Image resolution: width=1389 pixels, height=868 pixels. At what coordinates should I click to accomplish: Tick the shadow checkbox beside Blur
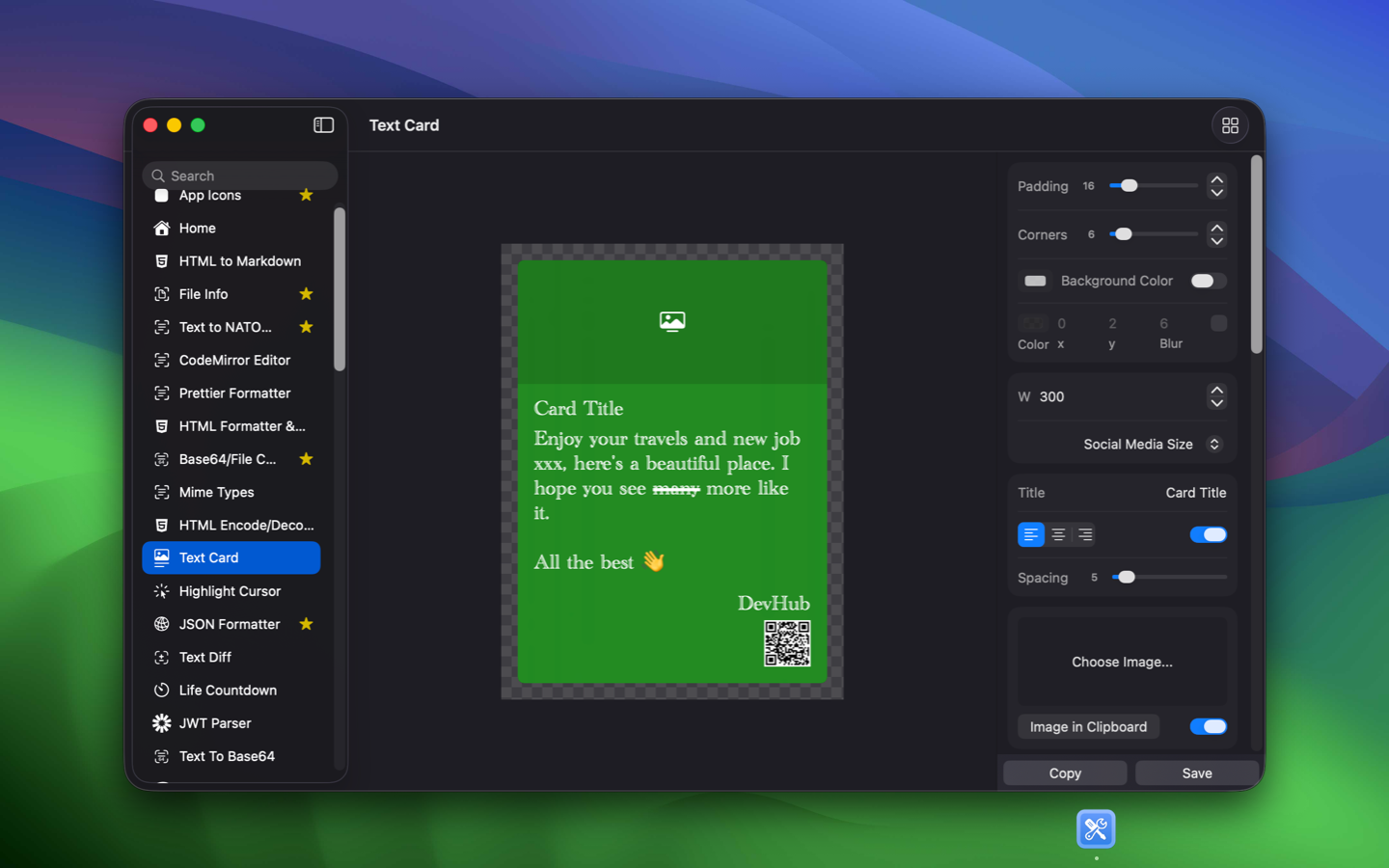tap(1218, 323)
